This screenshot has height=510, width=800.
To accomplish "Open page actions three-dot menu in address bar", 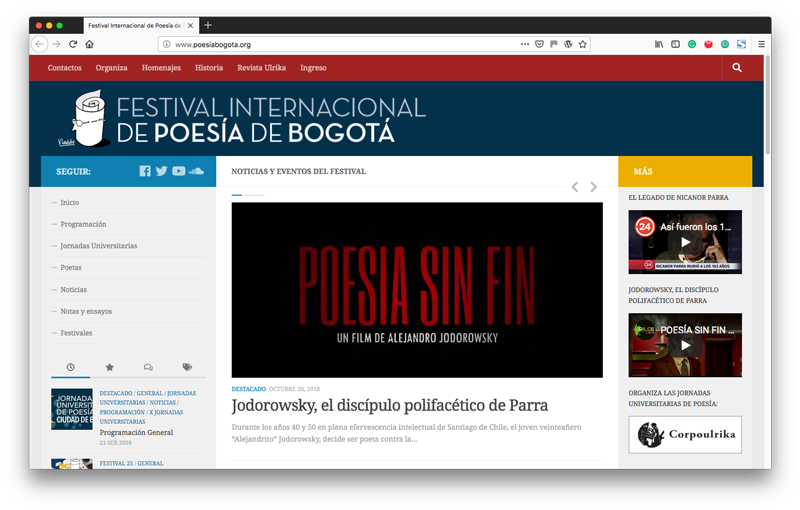I will pyautogui.click(x=524, y=44).
